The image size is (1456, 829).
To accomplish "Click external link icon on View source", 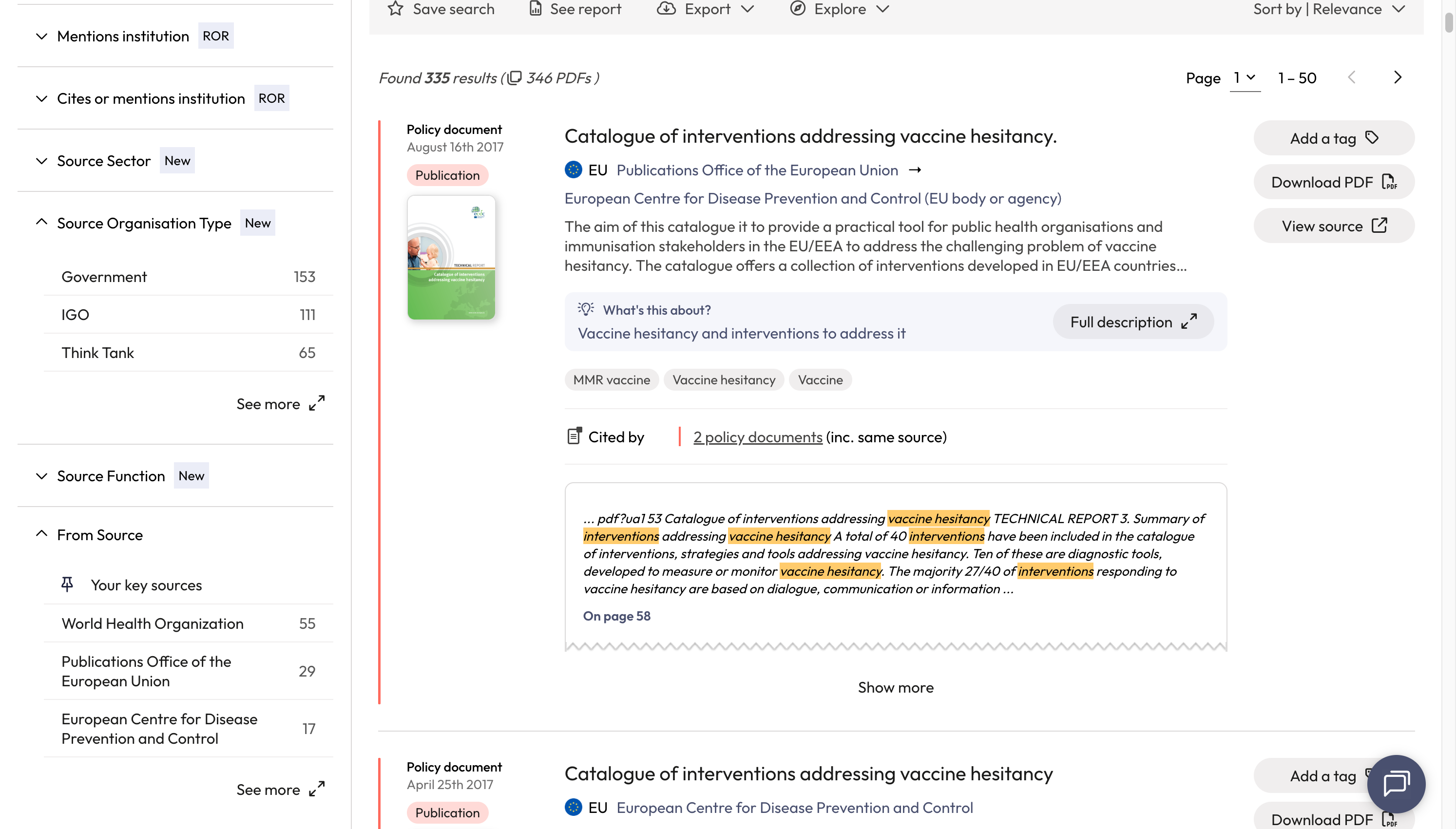I will [x=1379, y=226].
